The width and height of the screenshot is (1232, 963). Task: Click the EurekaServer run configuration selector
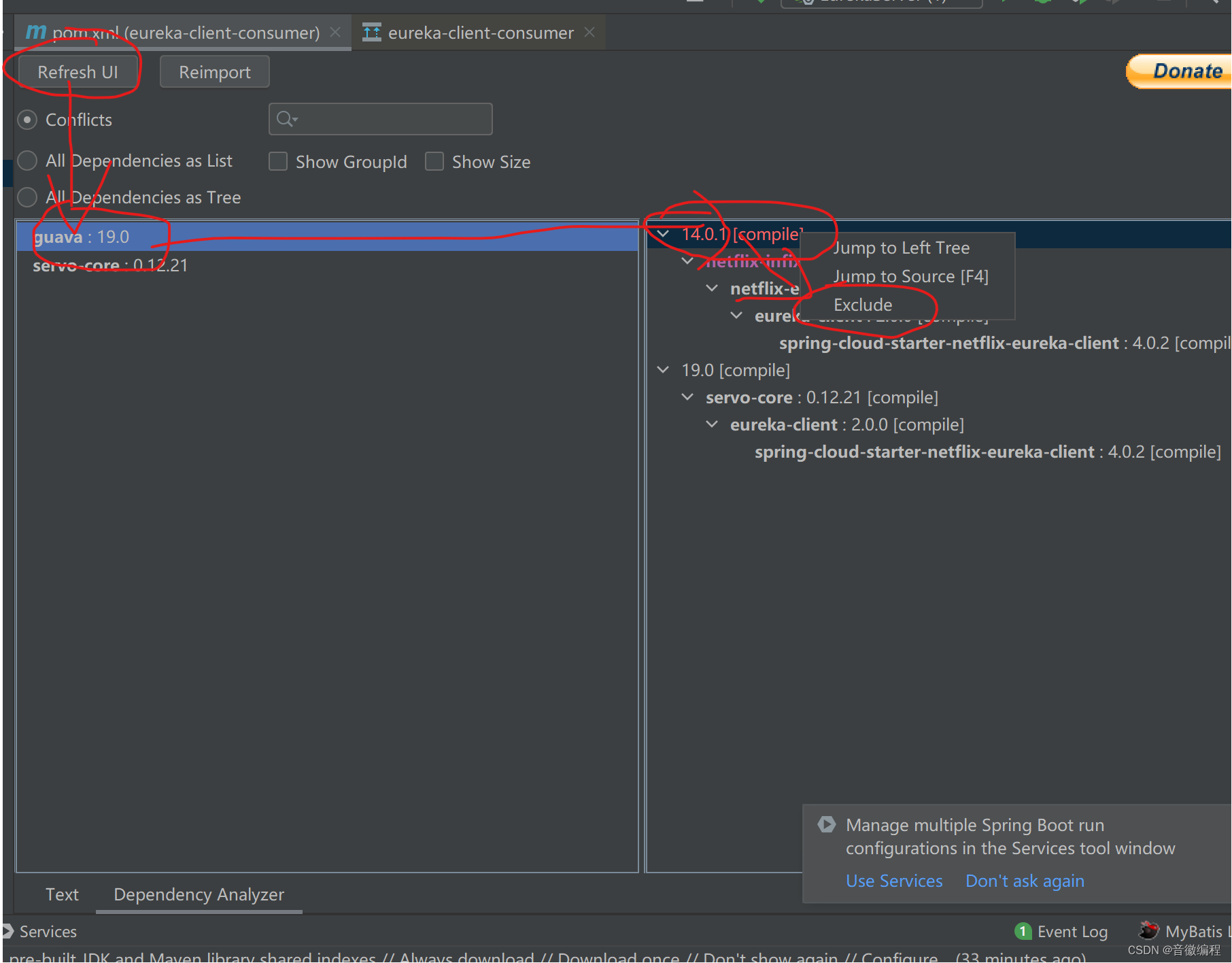[880, 3]
